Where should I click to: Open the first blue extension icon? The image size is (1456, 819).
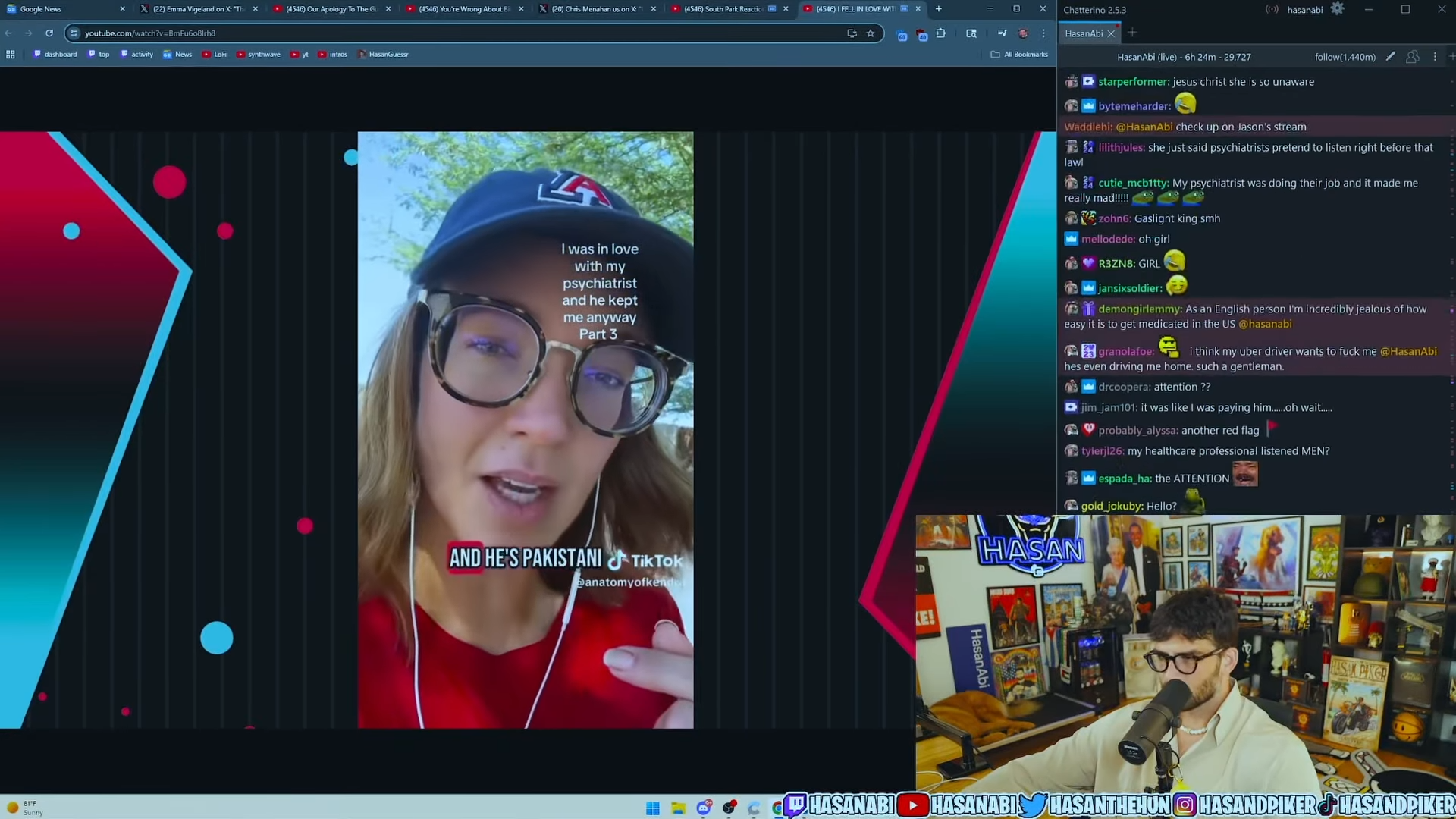[902, 35]
